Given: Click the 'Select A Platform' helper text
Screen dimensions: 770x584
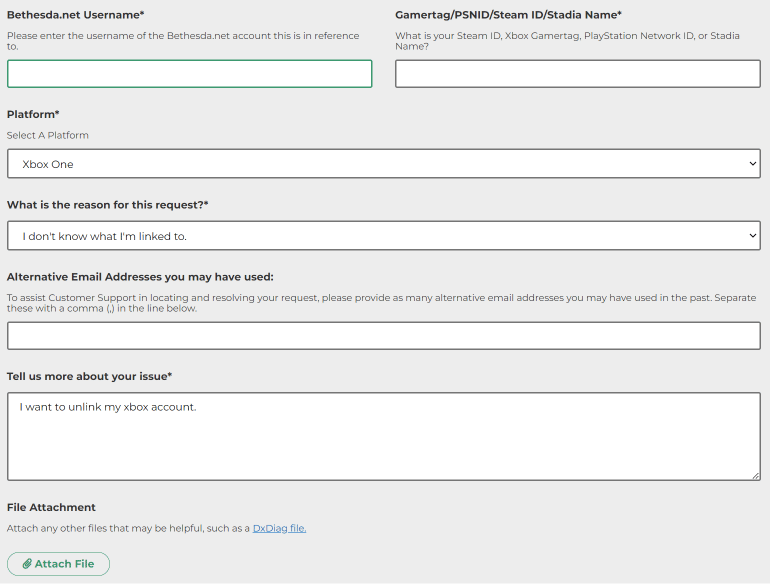Looking at the screenshot, I should coord(48,135).
